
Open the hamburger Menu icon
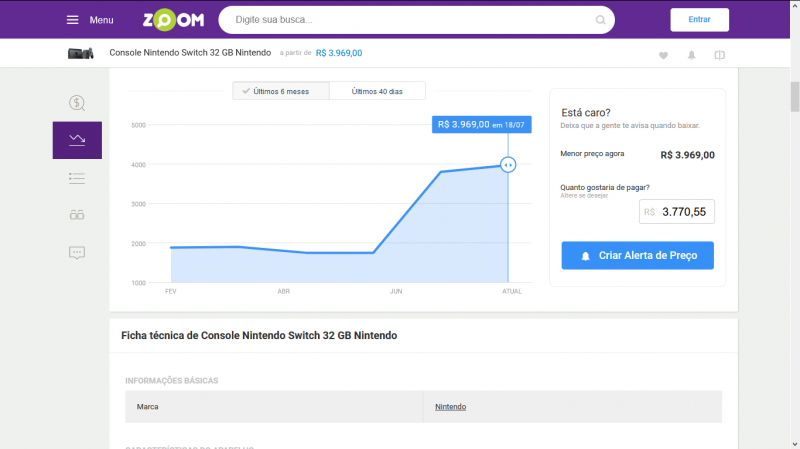coord(72,20)
